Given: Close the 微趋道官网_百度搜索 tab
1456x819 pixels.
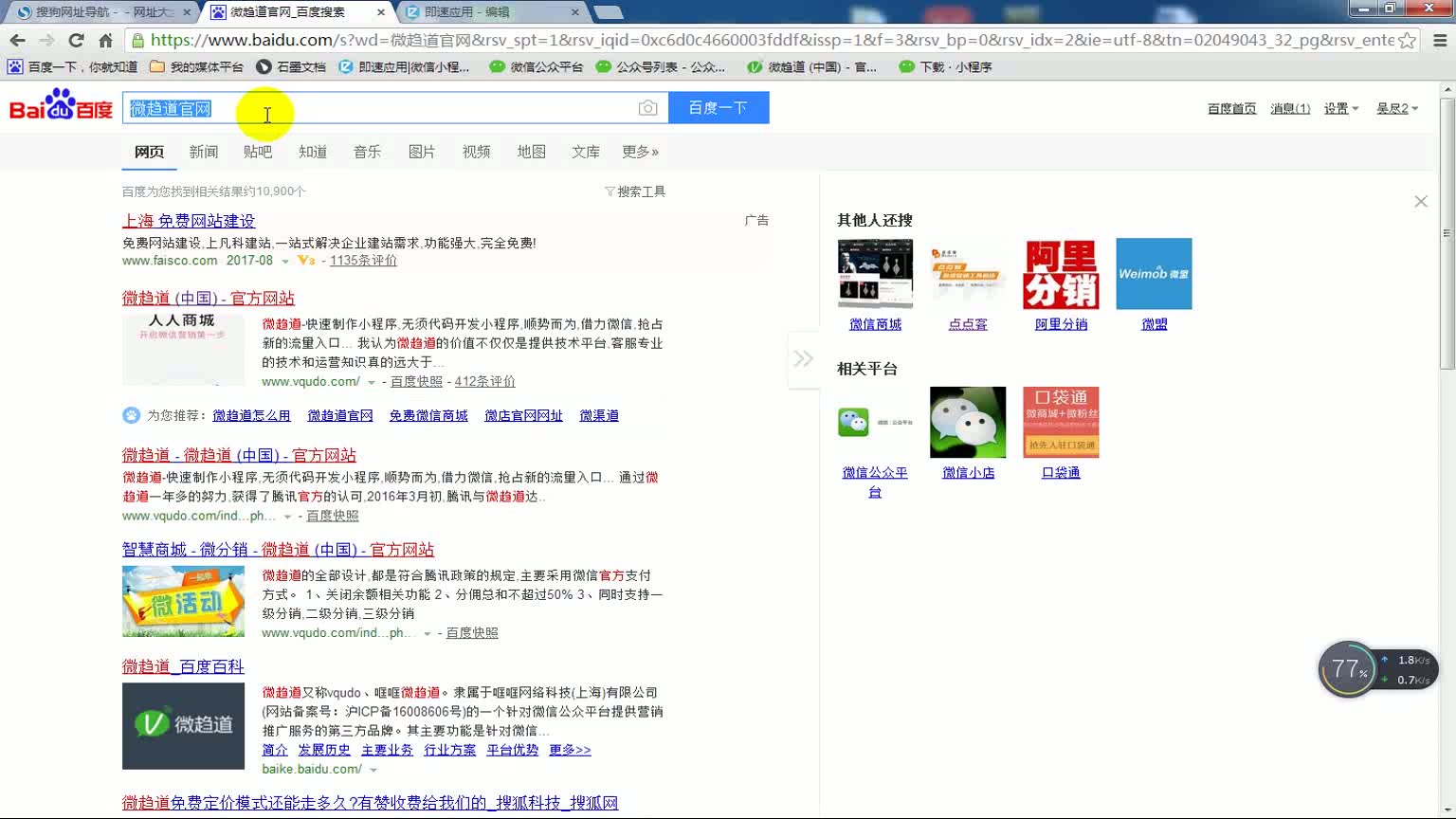Looking at the screenshot, I should (x=381, y=12).
